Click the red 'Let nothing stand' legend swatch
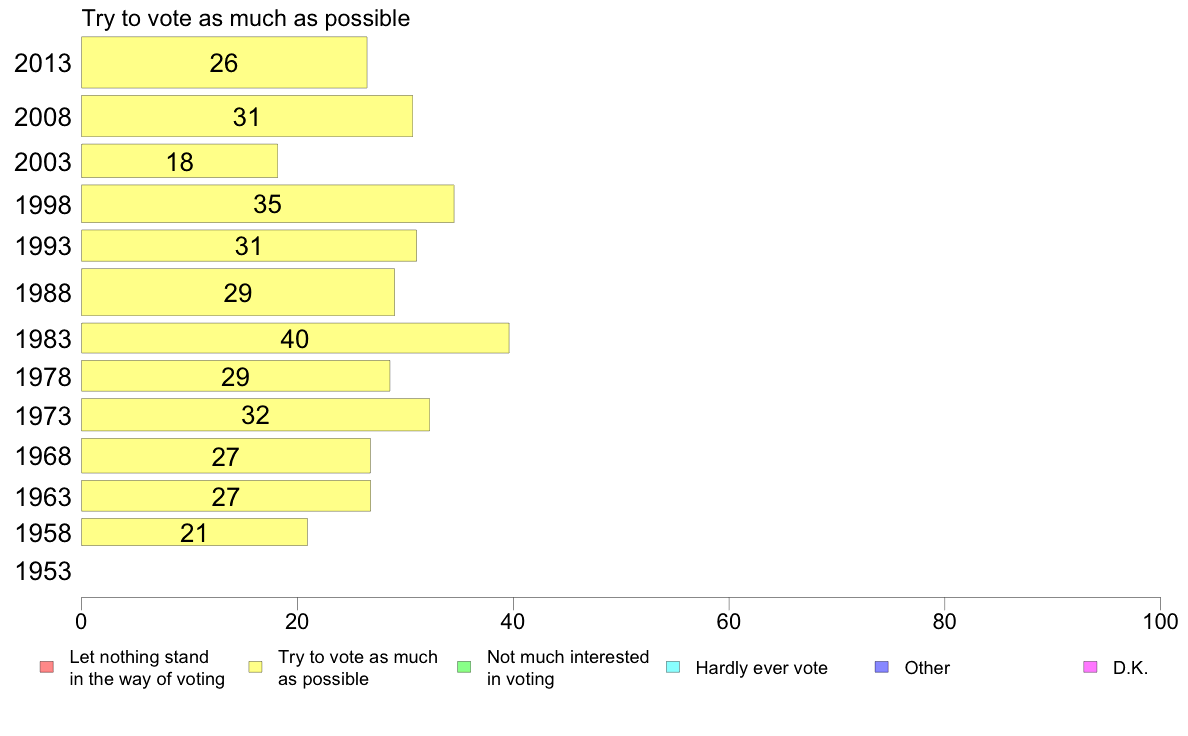Image resolution: width=1188 pixels, height=736 pixels. (47, 667)
